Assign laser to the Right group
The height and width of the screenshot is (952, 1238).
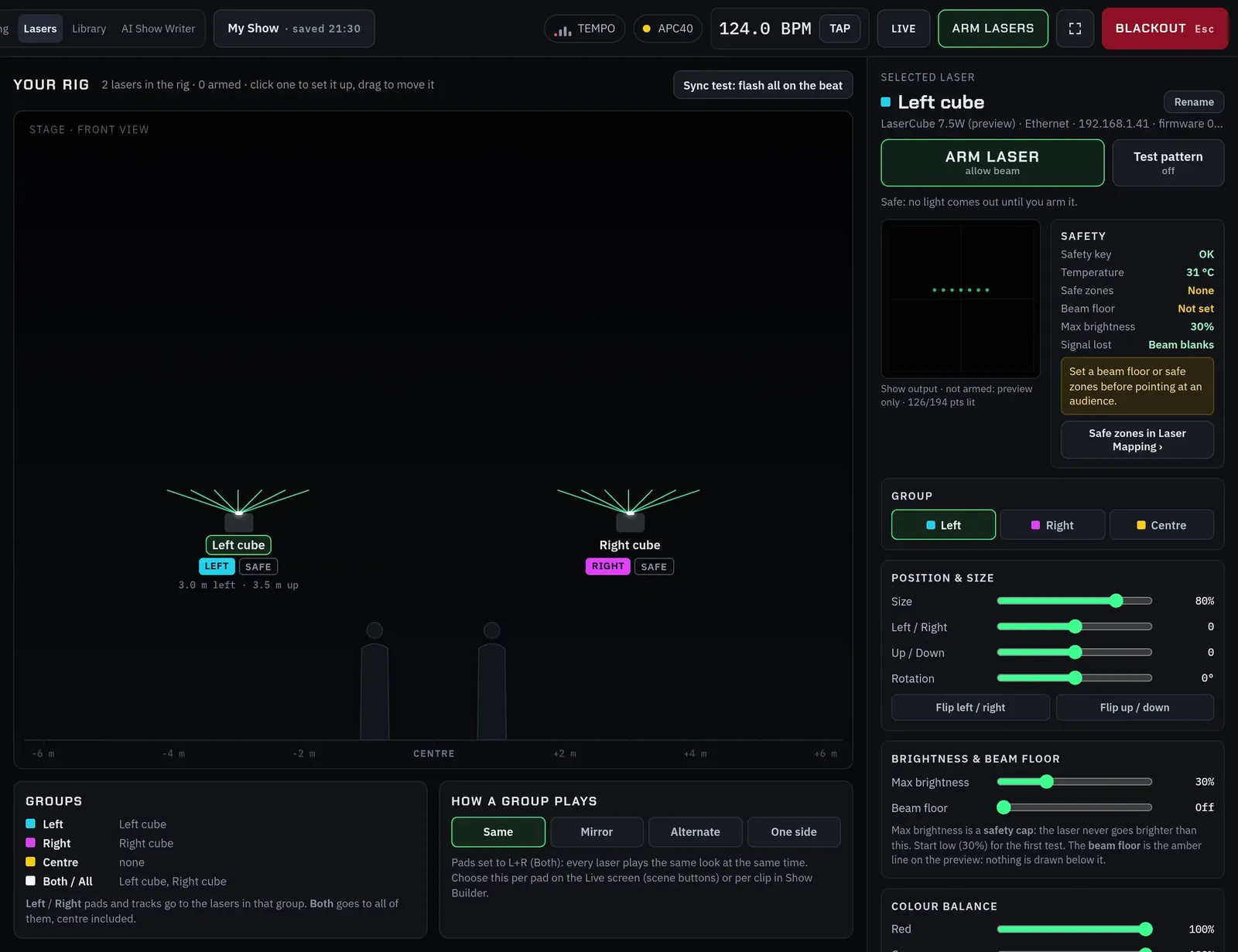1052,525
